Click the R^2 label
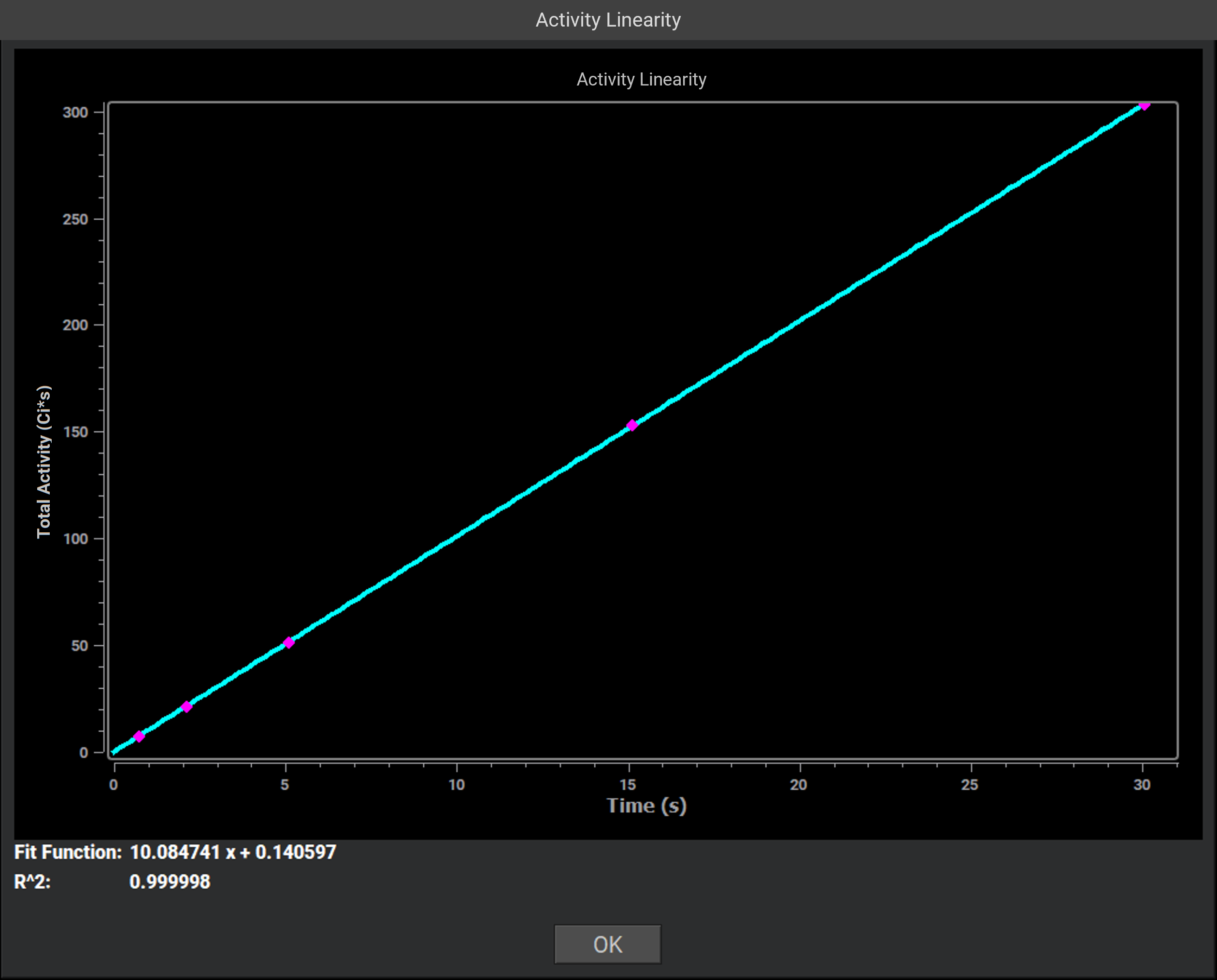This screenshot has height=980, width=1217. 32,882
